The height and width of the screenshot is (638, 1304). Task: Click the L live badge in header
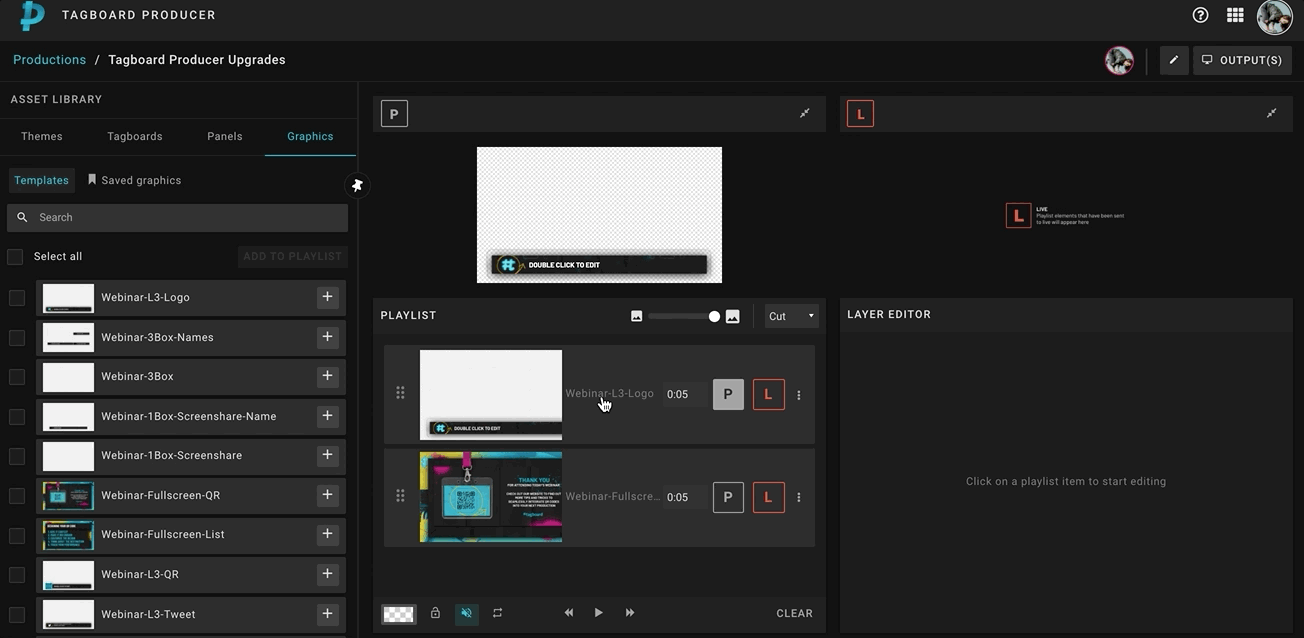pos(860,114)
